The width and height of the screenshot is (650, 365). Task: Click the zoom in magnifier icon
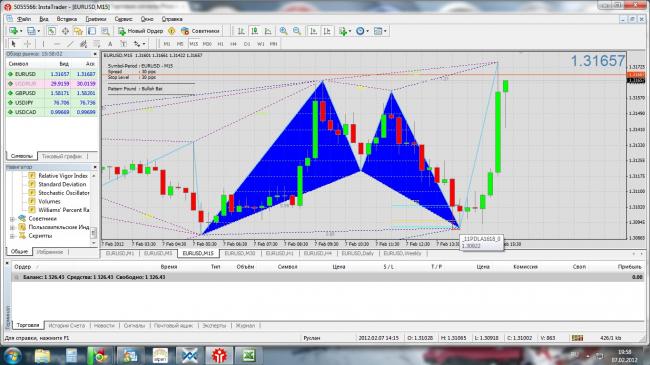(x=284, y=31)
